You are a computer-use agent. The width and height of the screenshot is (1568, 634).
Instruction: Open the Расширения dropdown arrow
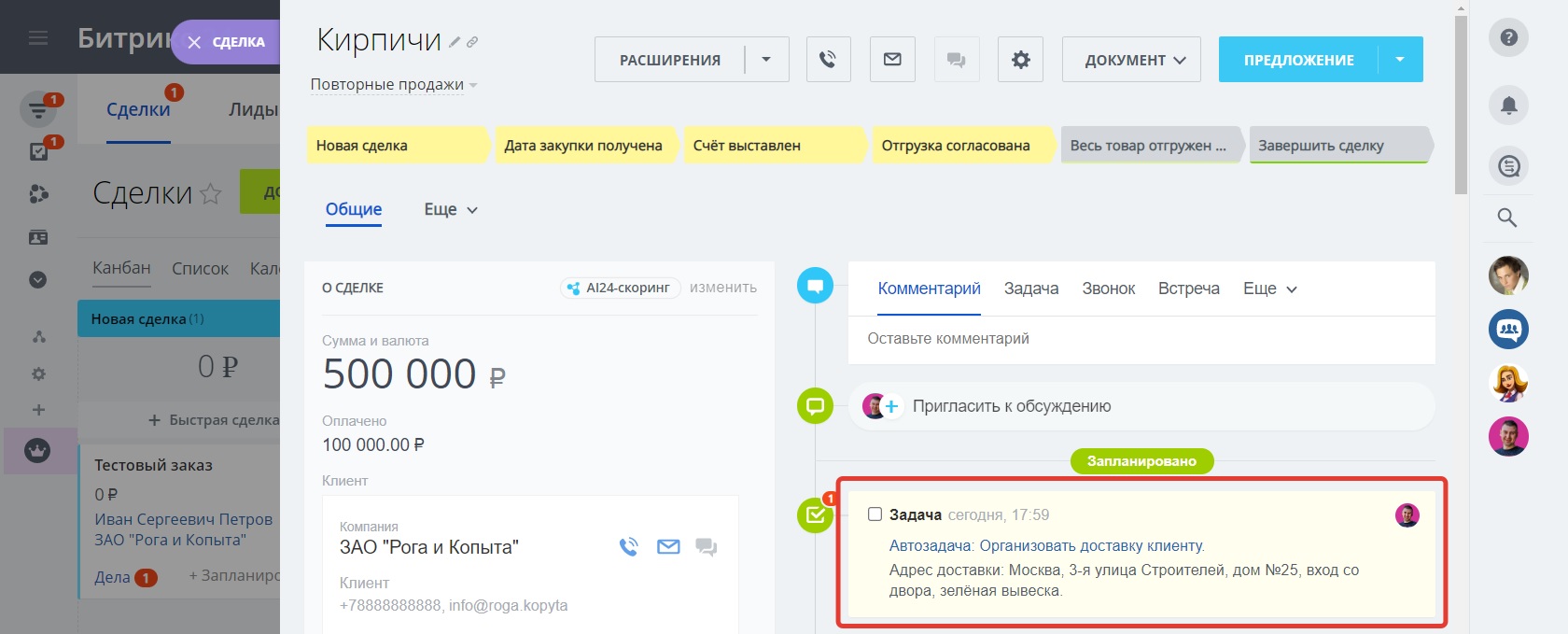(766, 60)
